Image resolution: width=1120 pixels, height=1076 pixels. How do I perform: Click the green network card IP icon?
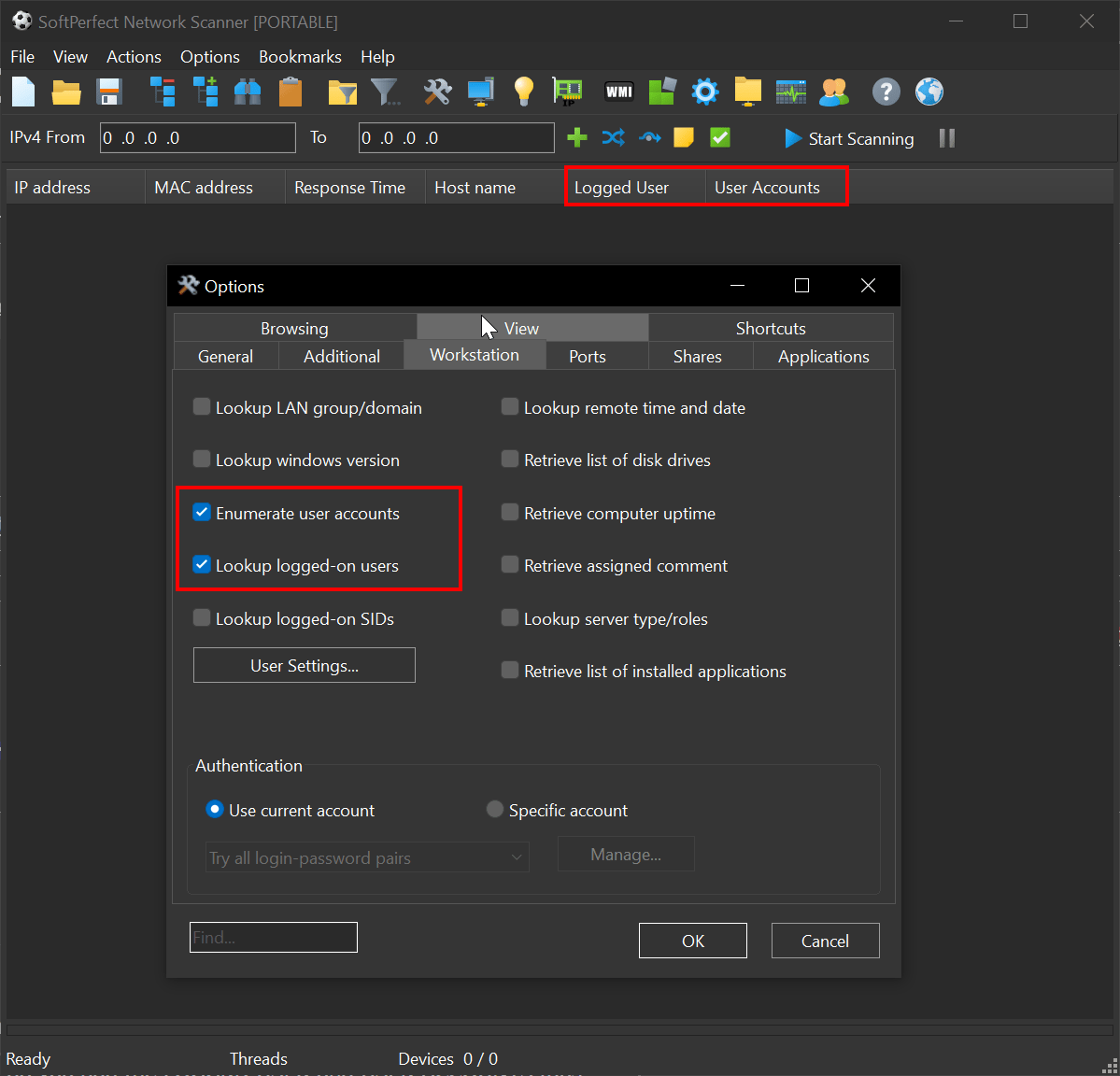point(568,92)
